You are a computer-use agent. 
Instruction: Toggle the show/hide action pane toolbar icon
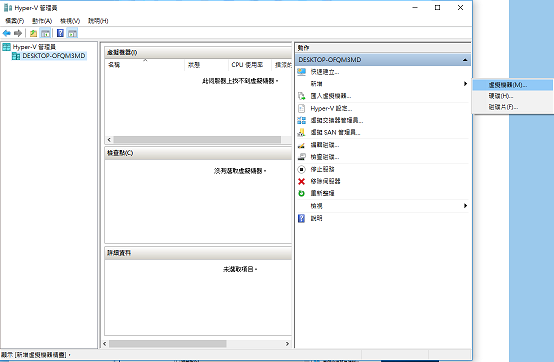[x=72, y=33]
